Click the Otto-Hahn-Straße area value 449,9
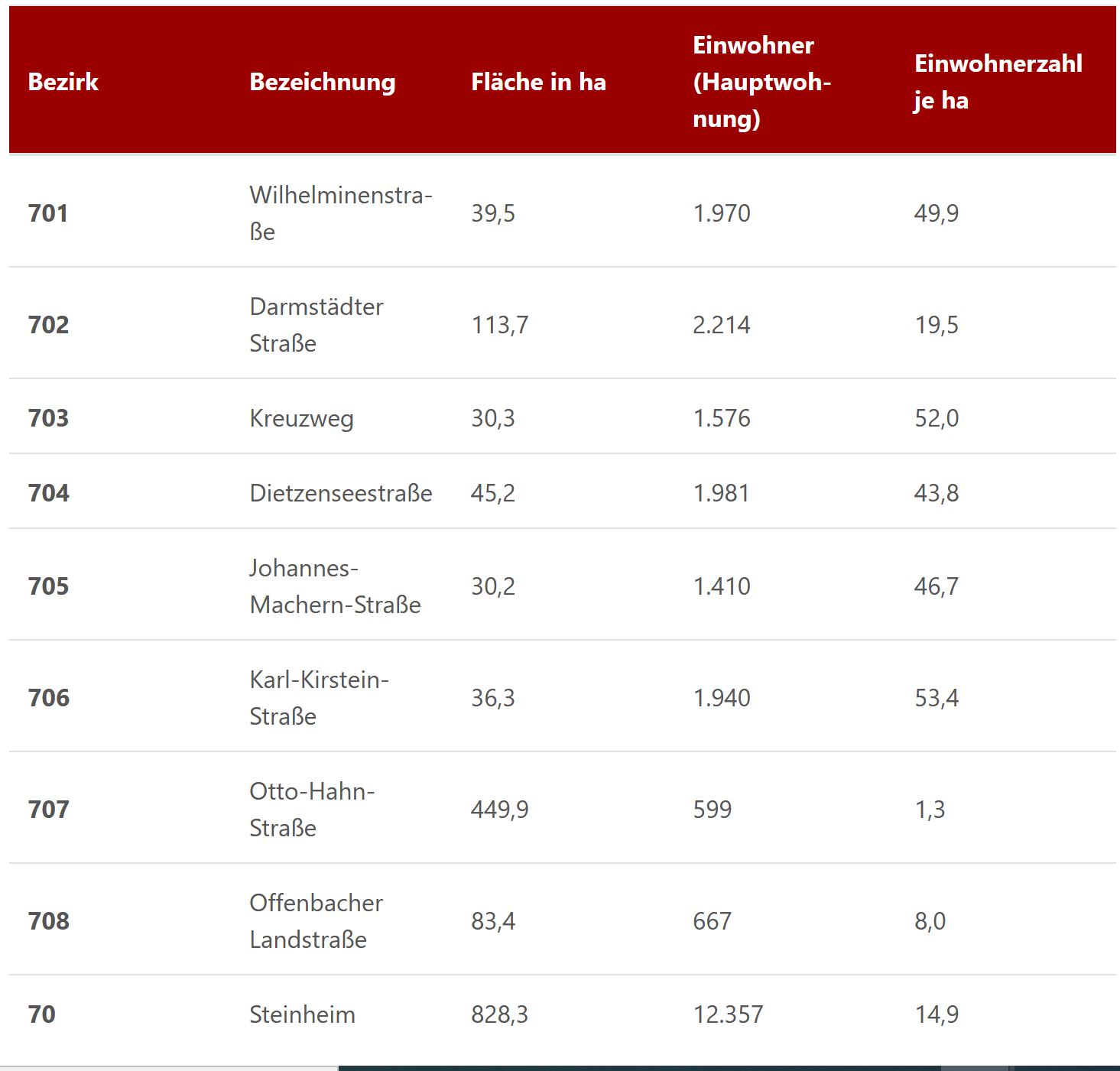Image resolution: width=1120 pixels, height=1071 pixels. pyautogui.click(x=499, y=810)
